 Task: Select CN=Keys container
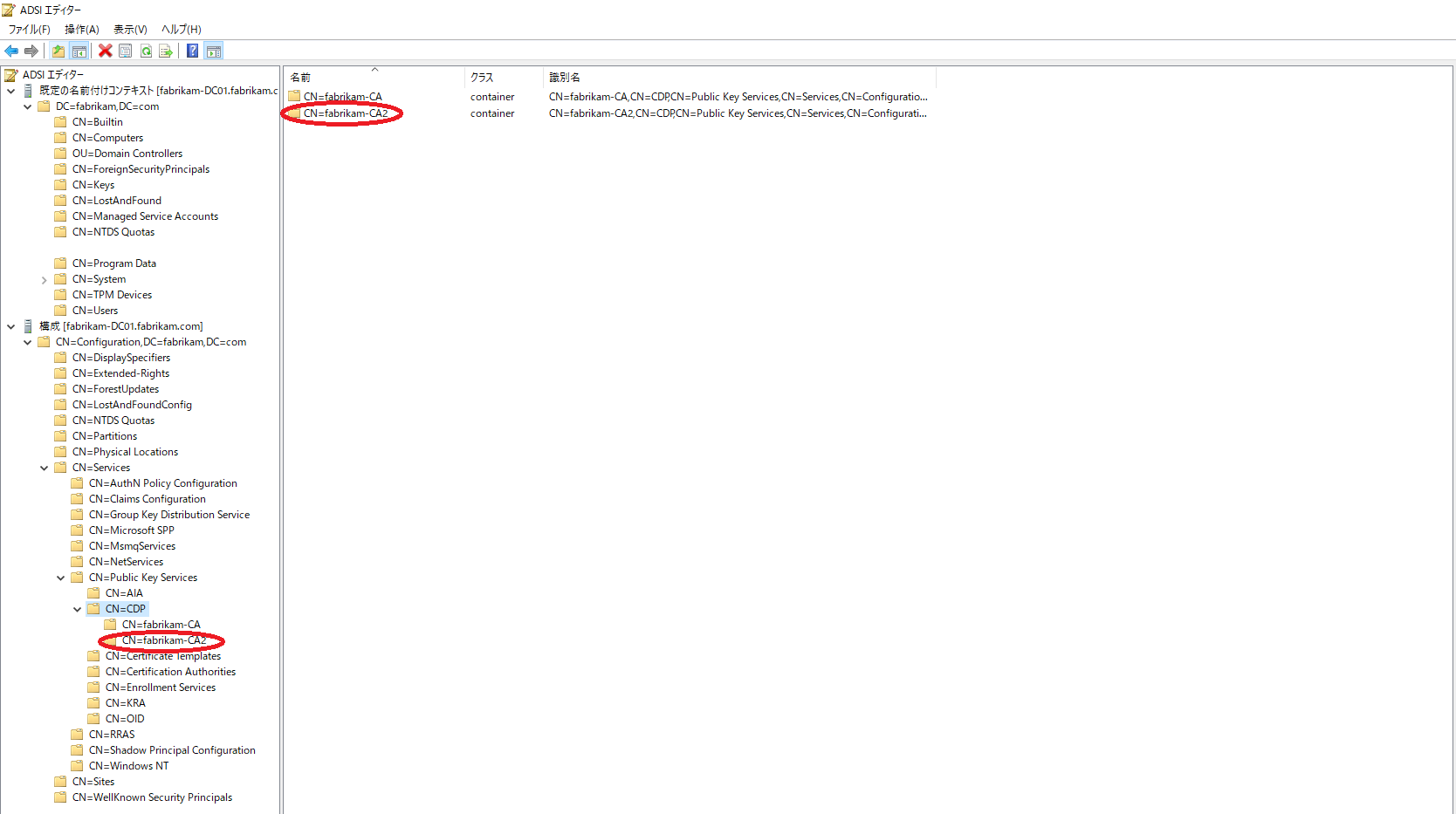pos(93,185)
